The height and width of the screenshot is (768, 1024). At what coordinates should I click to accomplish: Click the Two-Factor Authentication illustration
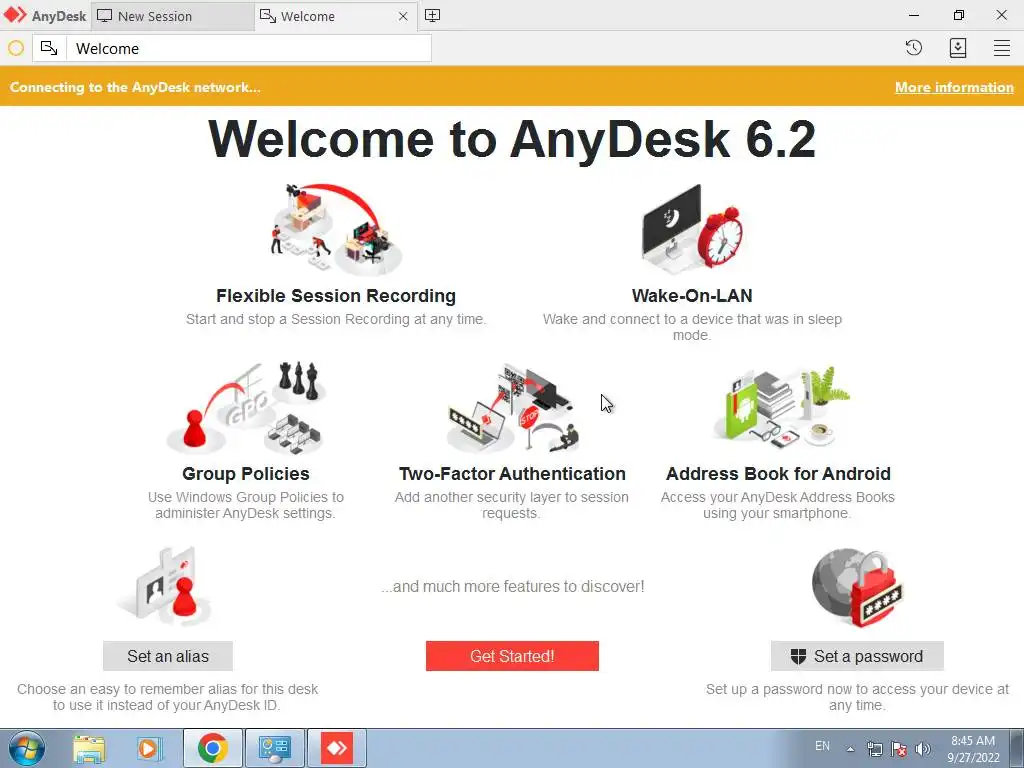click(x=513, y=408)
